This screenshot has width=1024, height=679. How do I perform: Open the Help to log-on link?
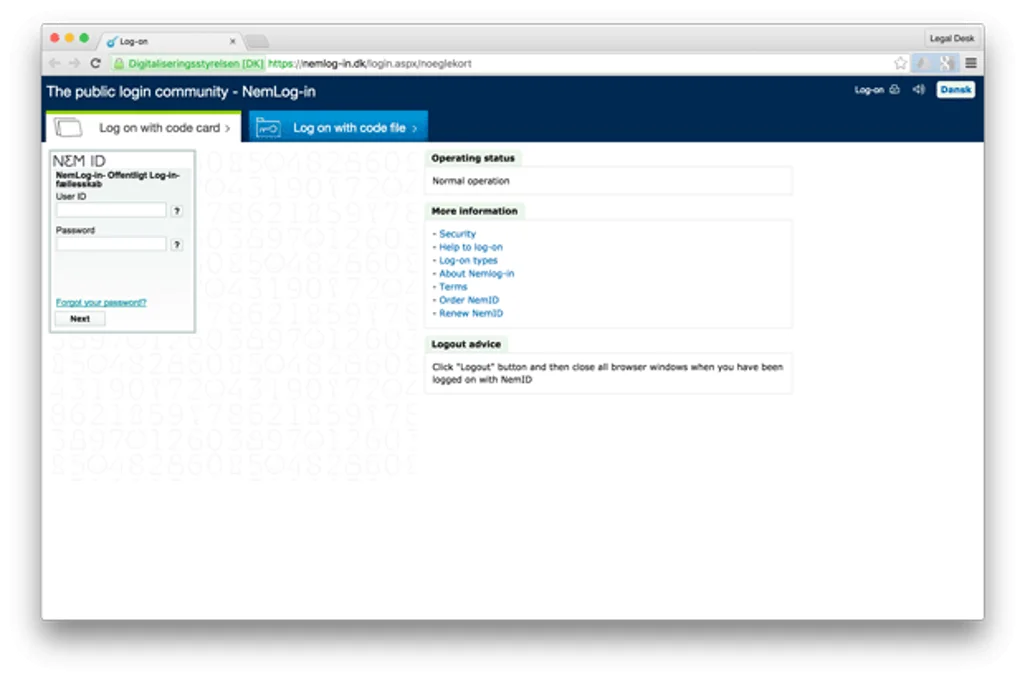(x=471, y=247)
